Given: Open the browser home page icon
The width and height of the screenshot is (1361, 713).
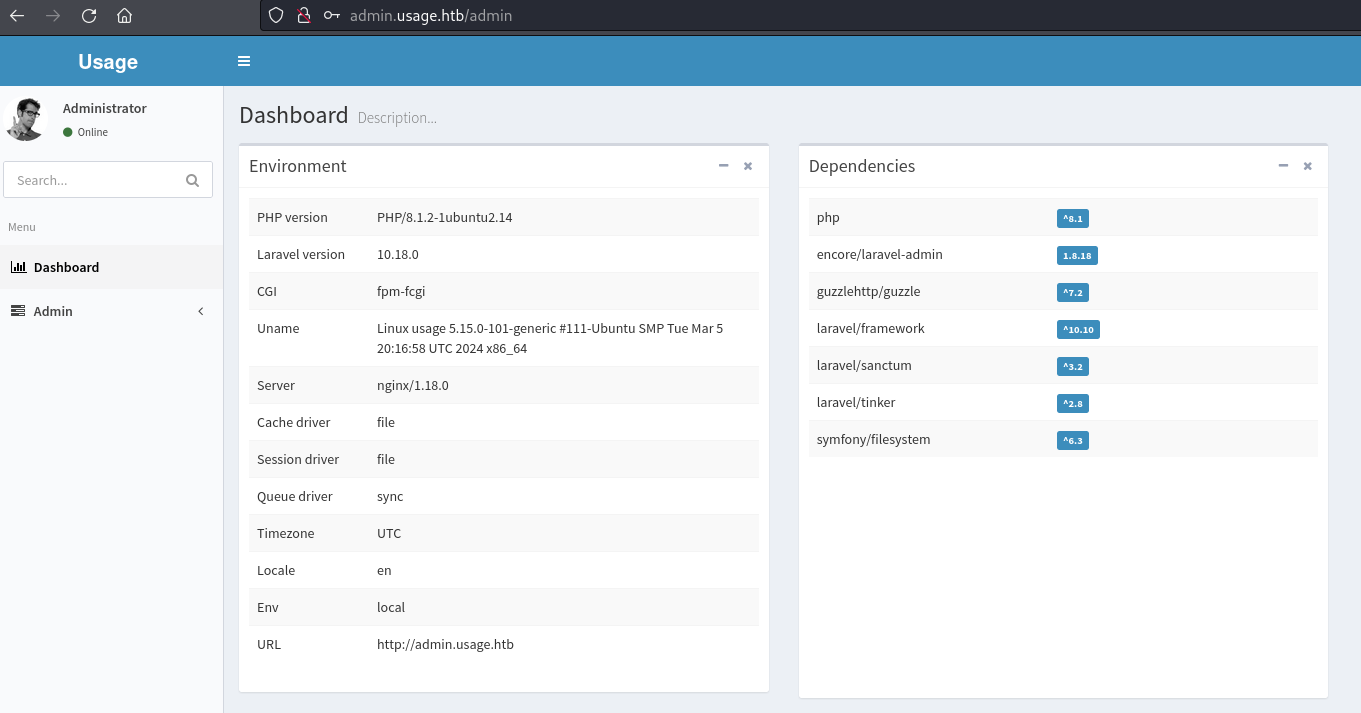Looking at the screenshot, I should pos(123,16).
